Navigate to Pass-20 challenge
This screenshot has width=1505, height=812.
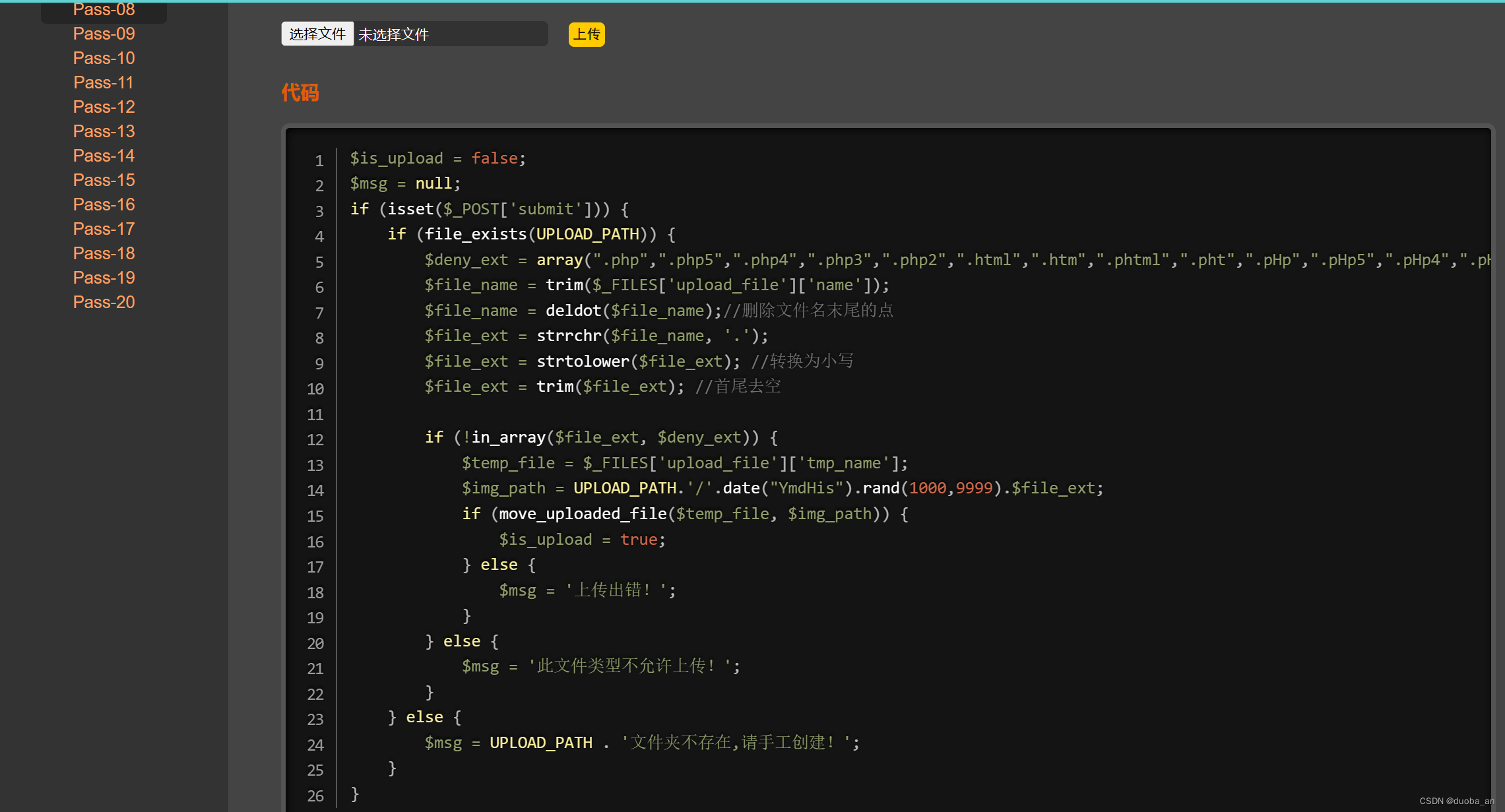pos(104,302)
